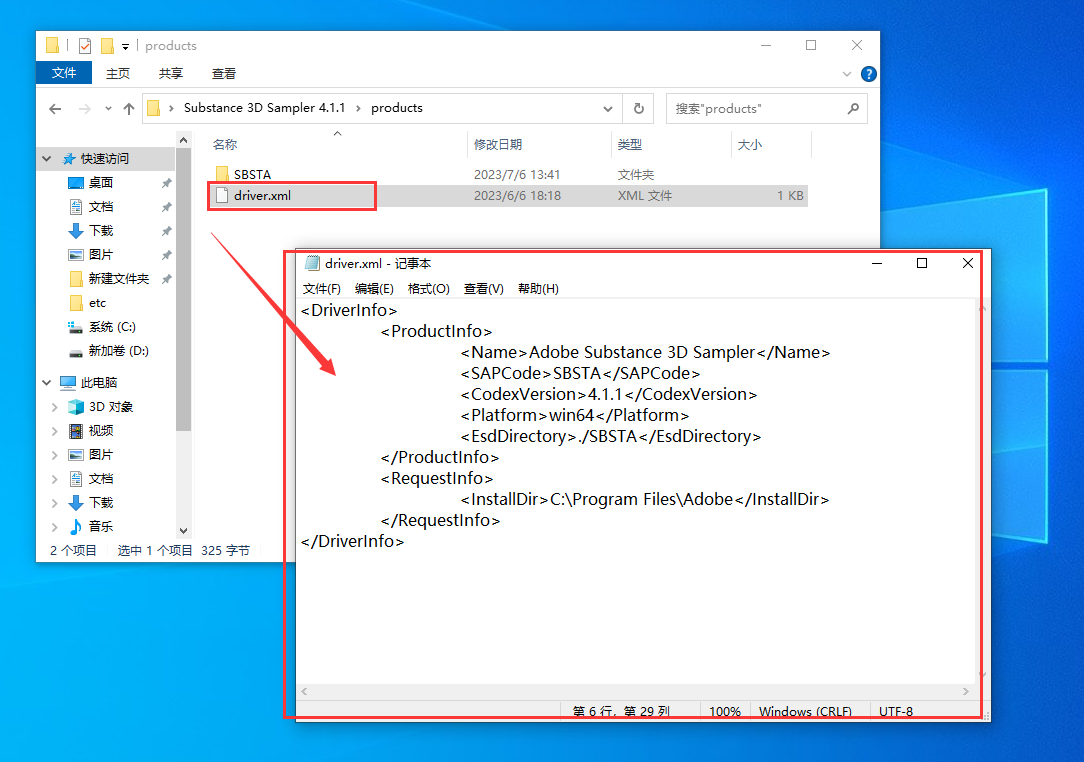The image size is (1084, 762).
Task: Open Explorer help question mark icon
Action: pos(869,74)
